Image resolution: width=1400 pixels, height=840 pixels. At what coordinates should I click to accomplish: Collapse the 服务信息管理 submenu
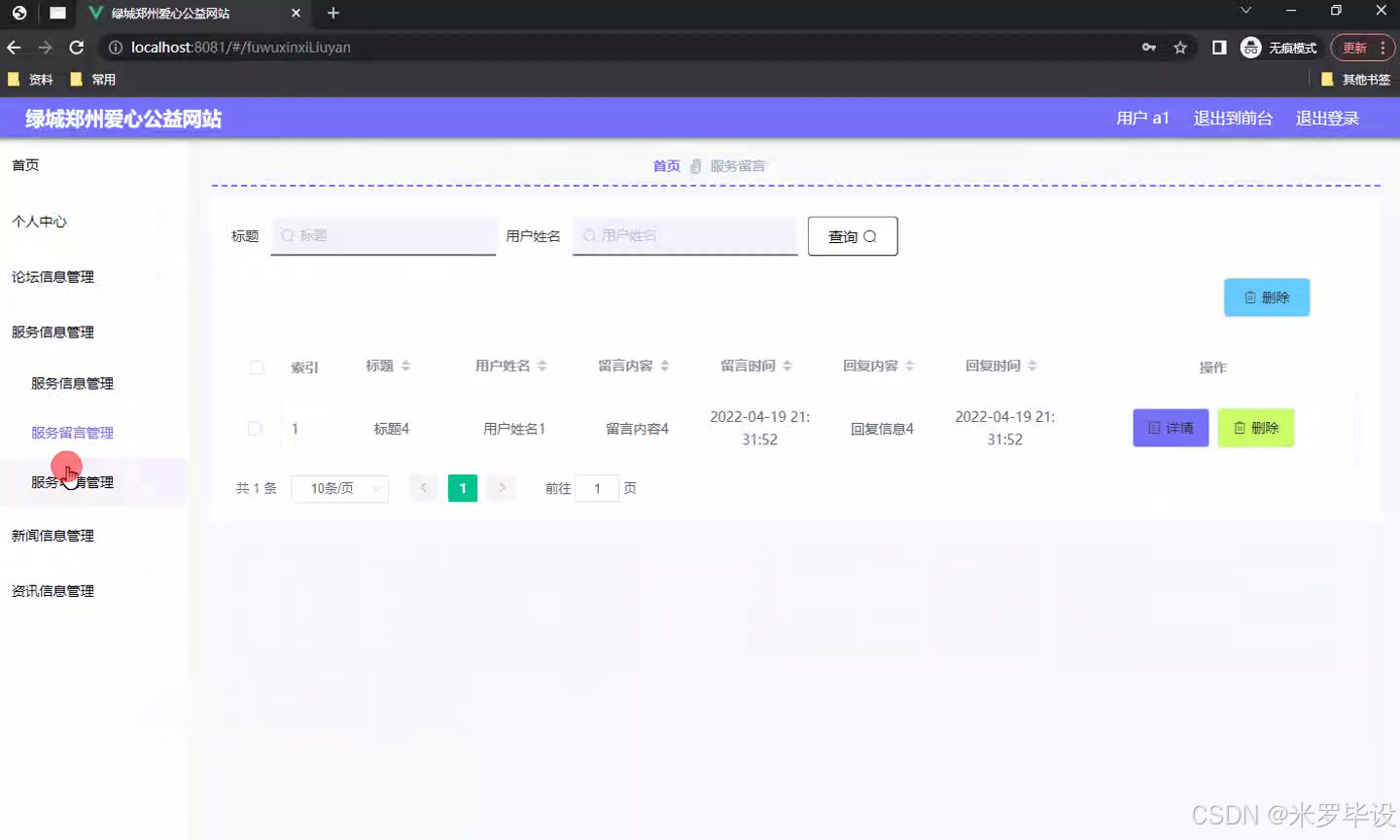[53, 332]
